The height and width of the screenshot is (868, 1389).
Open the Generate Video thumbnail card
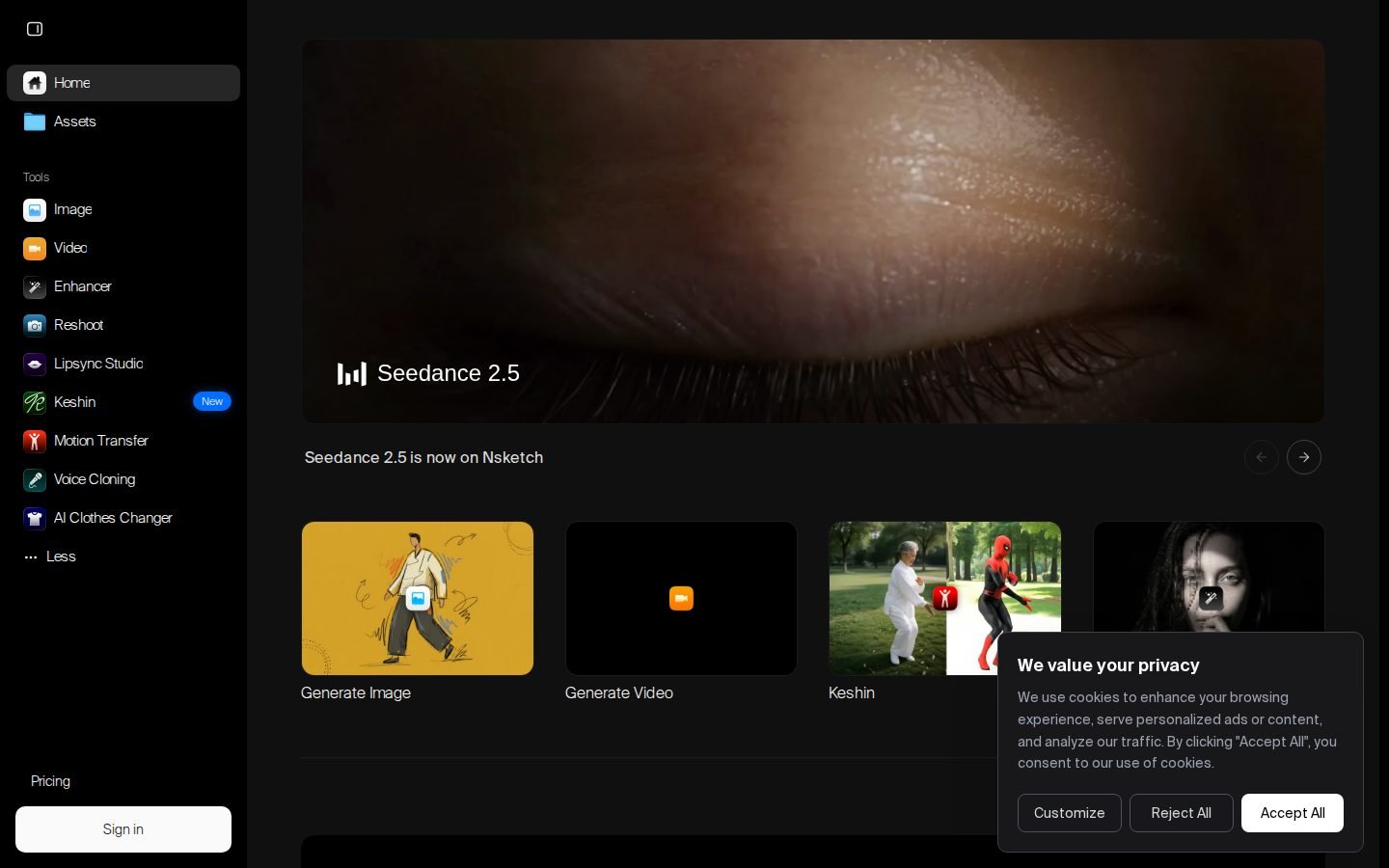point(681,598)
